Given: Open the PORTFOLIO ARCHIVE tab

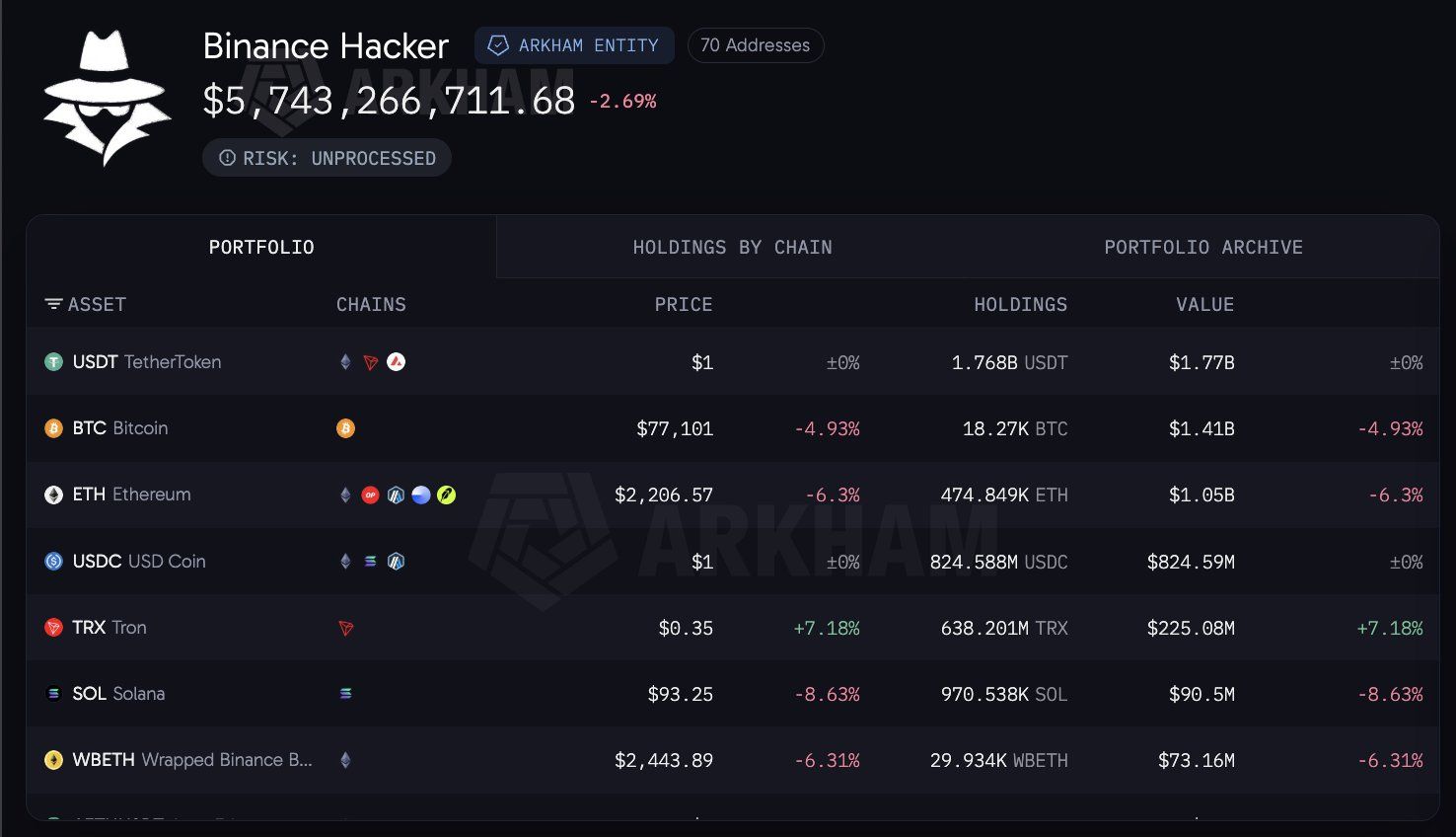Looking at the screenshot, I should click(x=1203, y=247).
